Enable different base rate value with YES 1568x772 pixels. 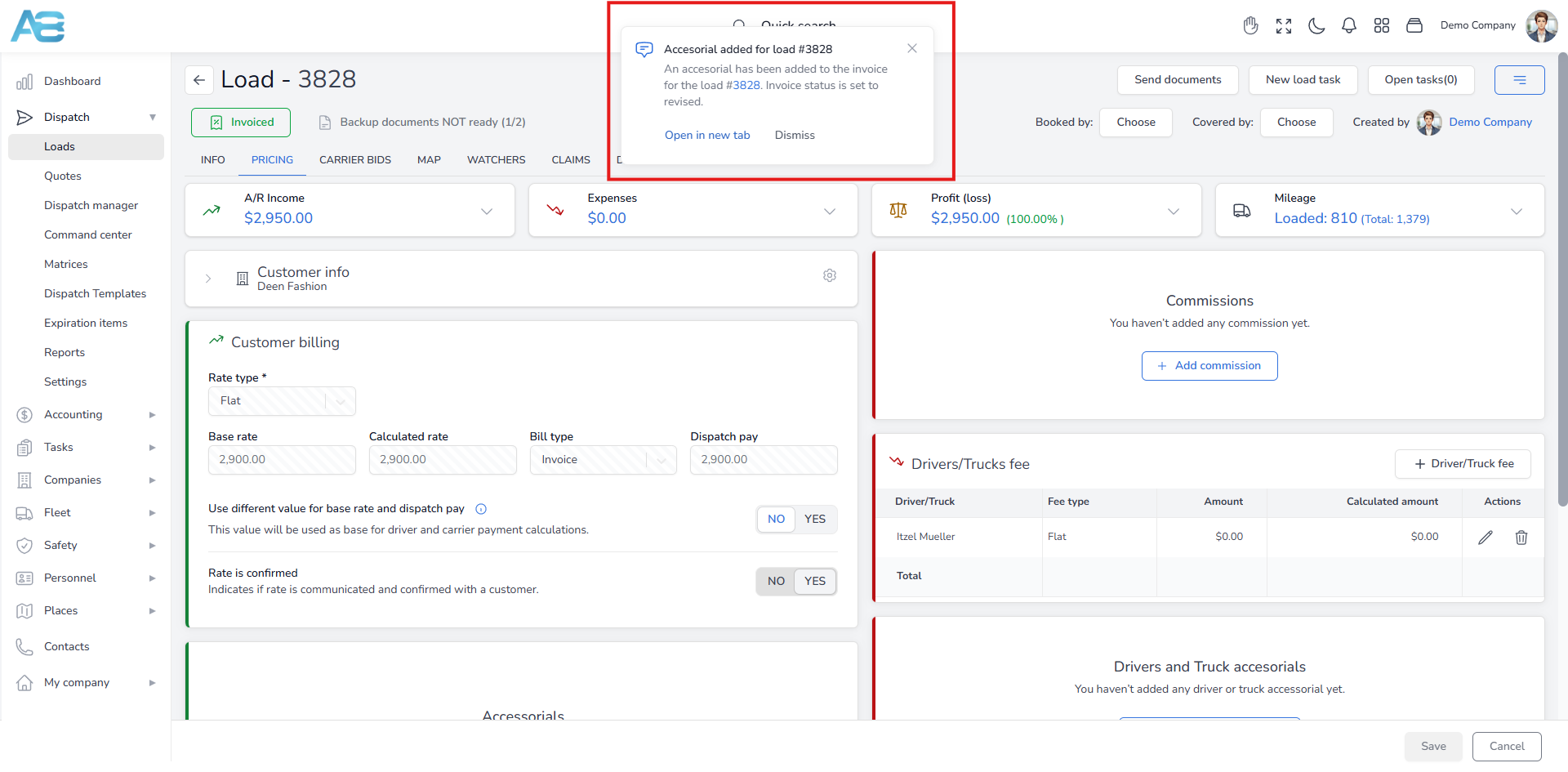tap(814, 520)
